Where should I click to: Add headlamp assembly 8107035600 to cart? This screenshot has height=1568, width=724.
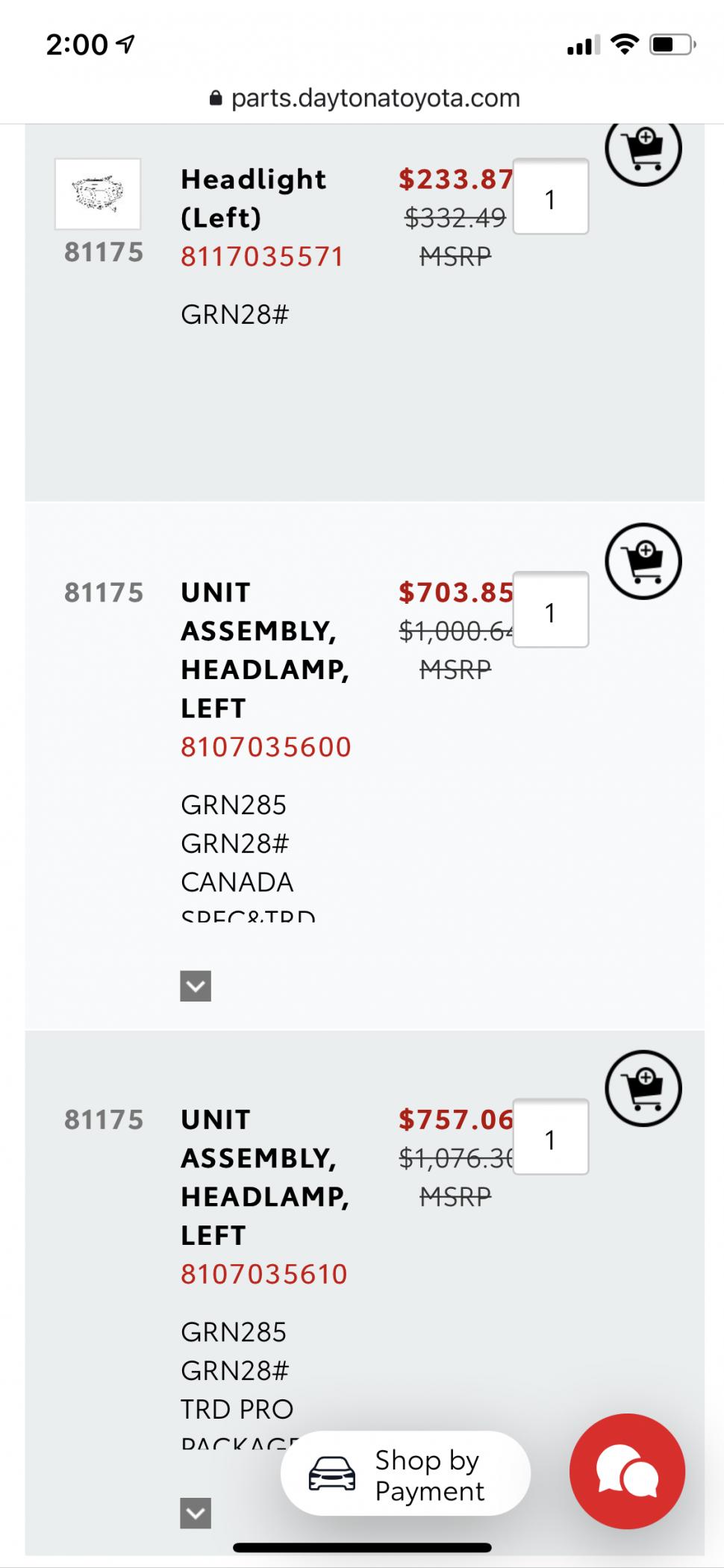tap(643, 561)
